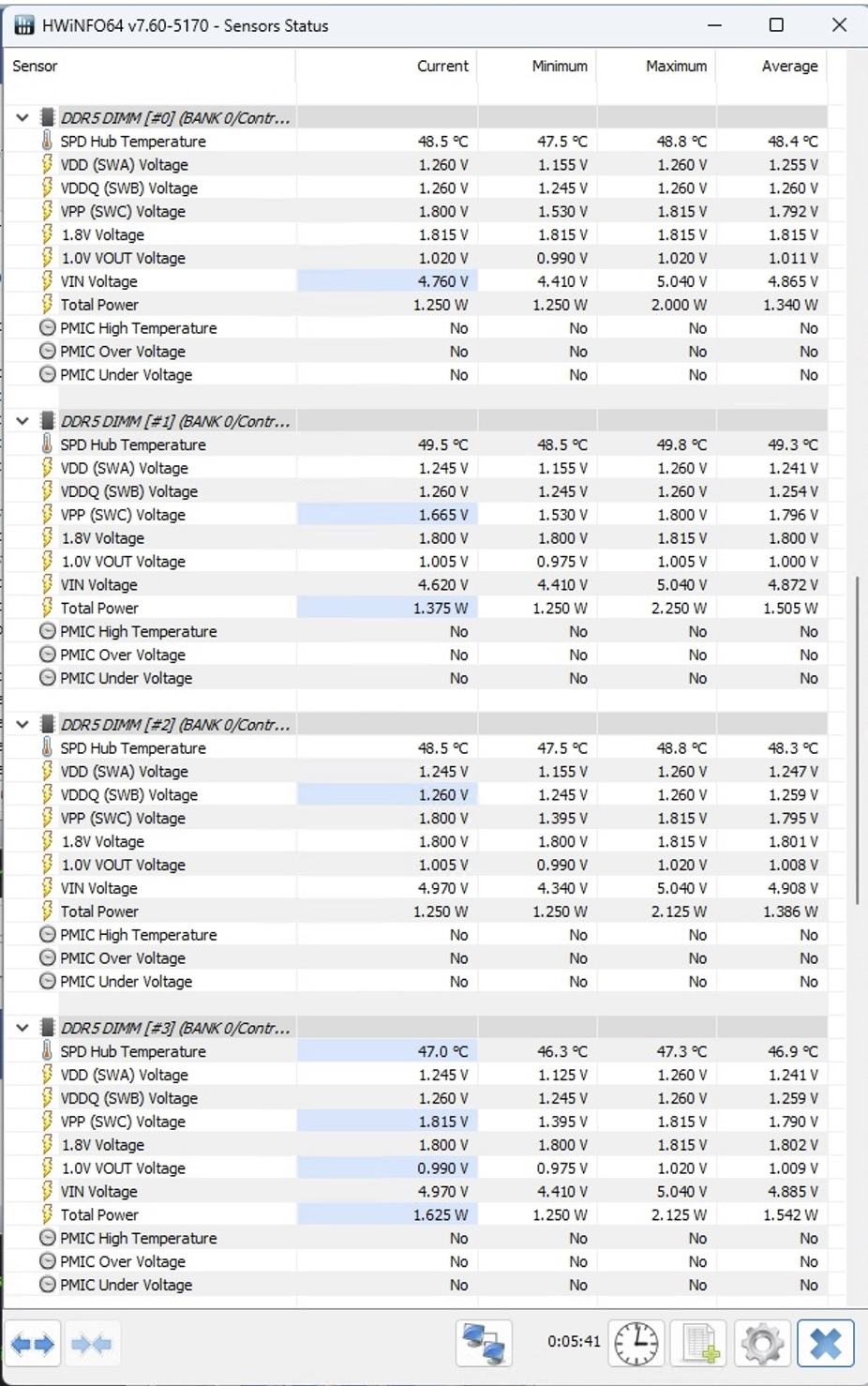
Task: Click the vertical scrollbar thumb
Action: pyautogui.click(x=857, y=741)
